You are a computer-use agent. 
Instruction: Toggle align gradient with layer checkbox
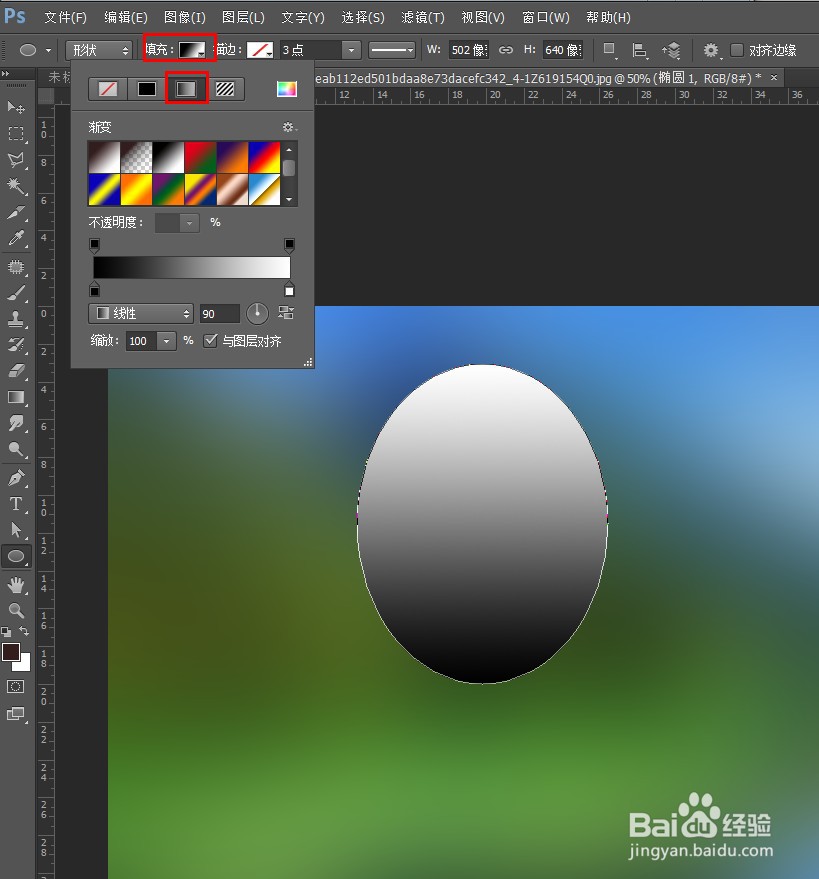[210, 340]
